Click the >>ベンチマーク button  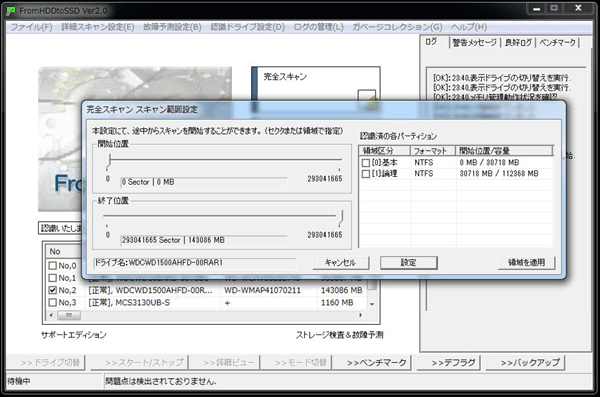[372, 362]
